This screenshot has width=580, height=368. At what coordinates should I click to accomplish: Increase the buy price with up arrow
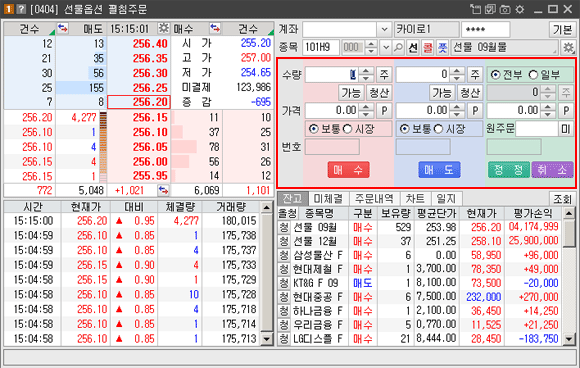(366, 107)
